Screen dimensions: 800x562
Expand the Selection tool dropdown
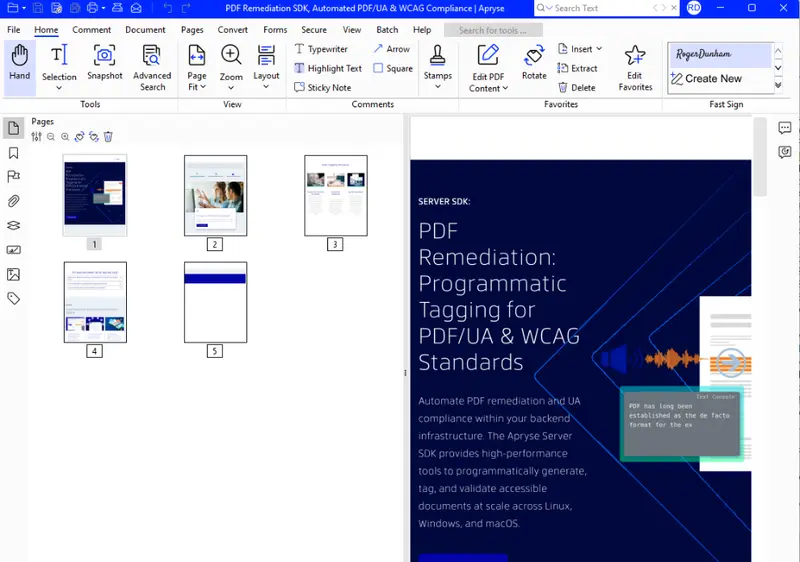tap(59, 88)
